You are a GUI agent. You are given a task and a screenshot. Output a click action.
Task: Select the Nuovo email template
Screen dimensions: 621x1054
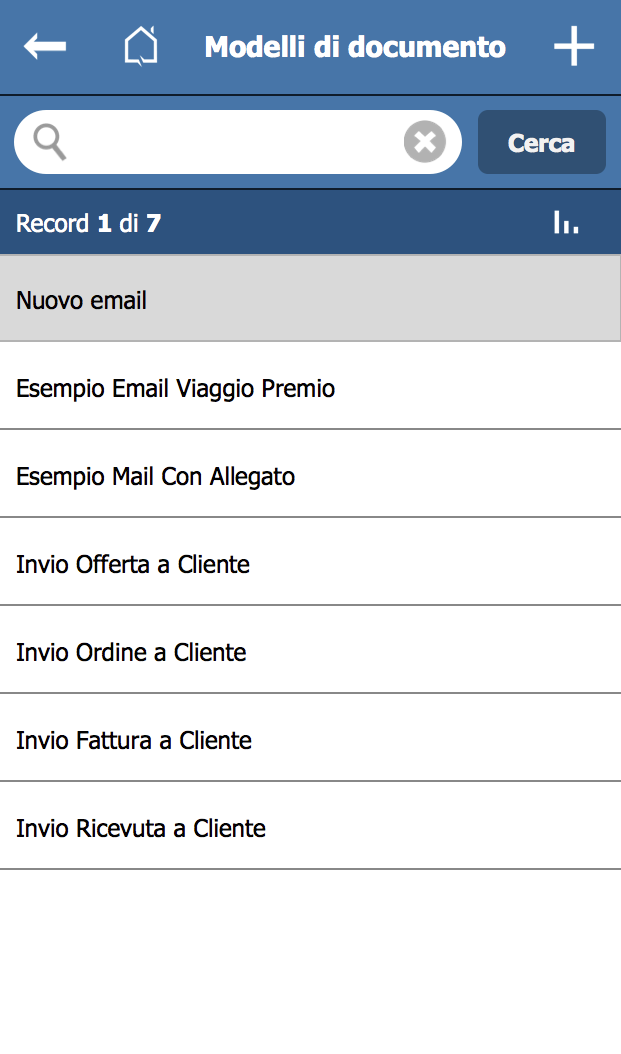click(310, 299)
